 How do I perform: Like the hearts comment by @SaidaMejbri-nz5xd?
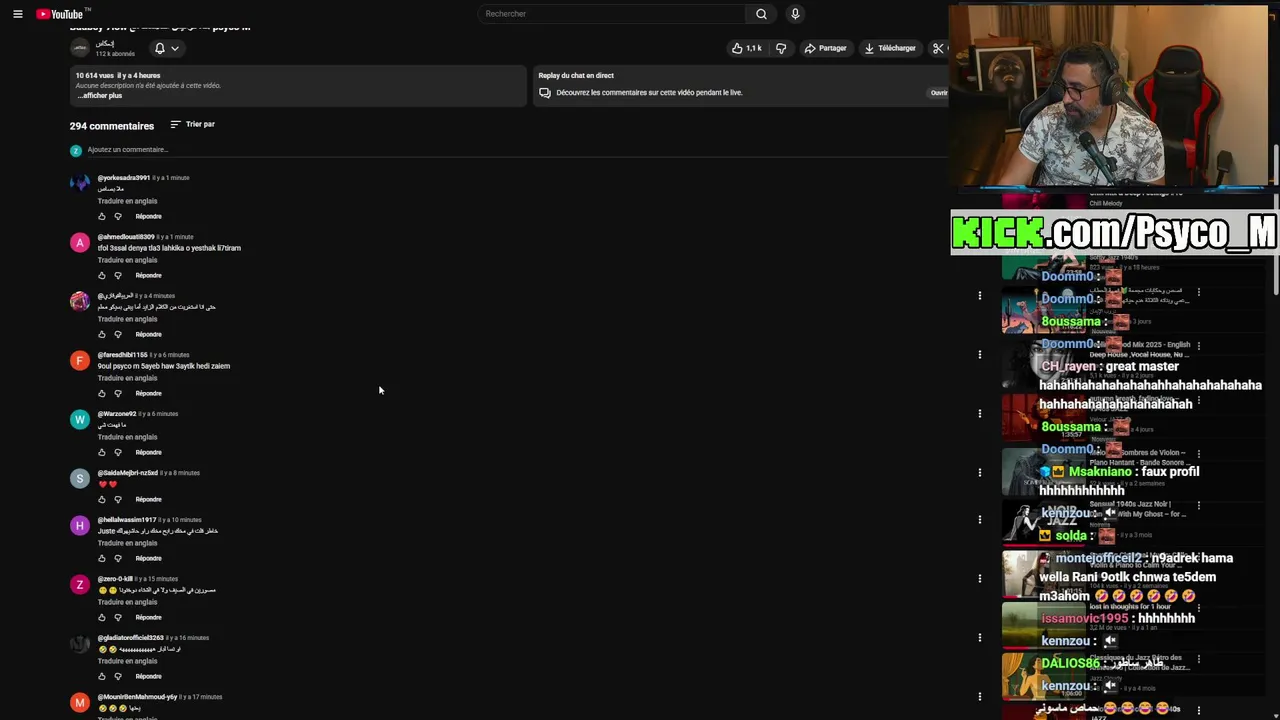pos(102,499)
